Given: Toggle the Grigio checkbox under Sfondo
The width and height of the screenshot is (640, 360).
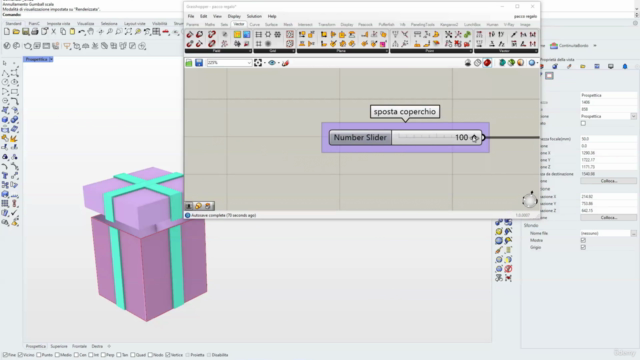Looking at the screenshot, I should (583, 247).
